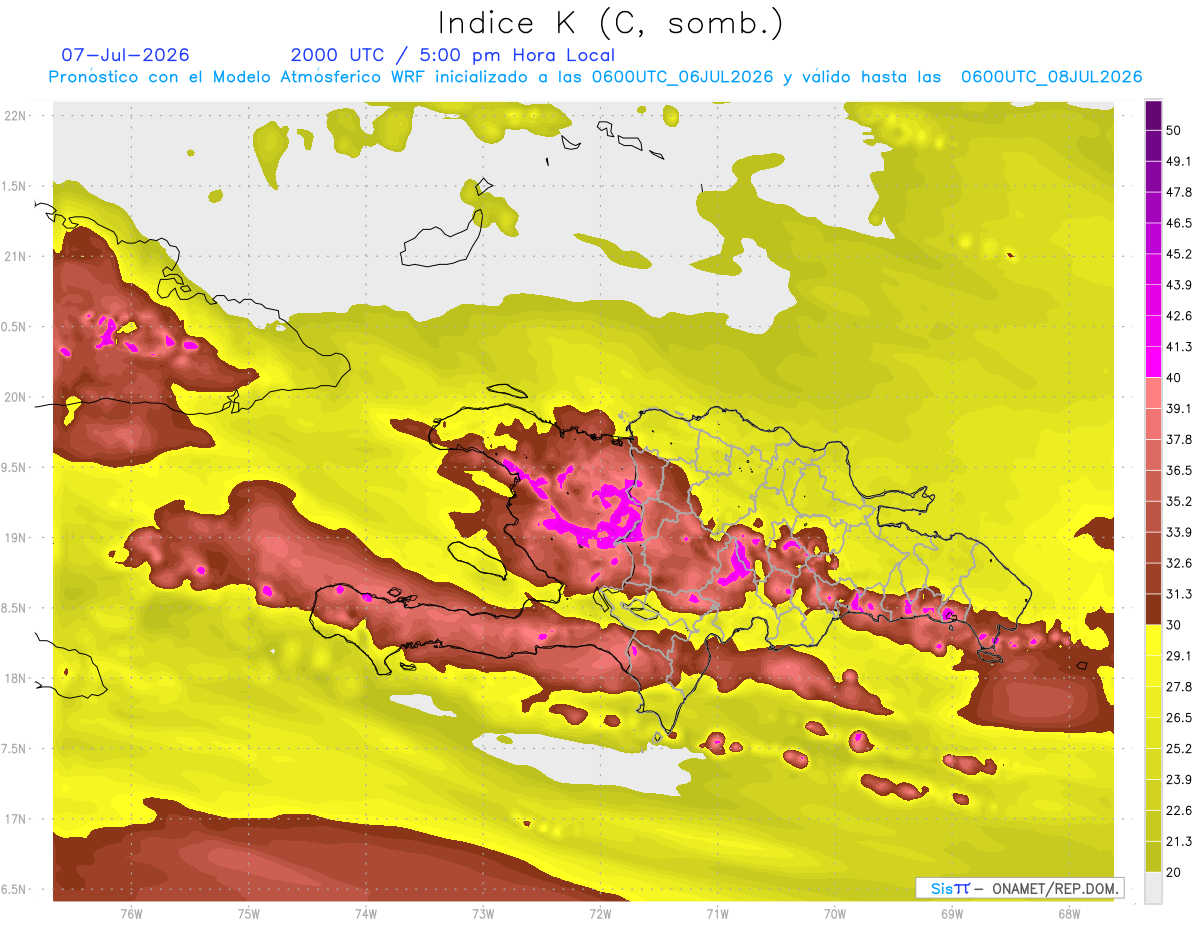The height and width of the screenshot is (927, 1200).
Task: Click the '69W' longitude axis label
Action: 952,913
